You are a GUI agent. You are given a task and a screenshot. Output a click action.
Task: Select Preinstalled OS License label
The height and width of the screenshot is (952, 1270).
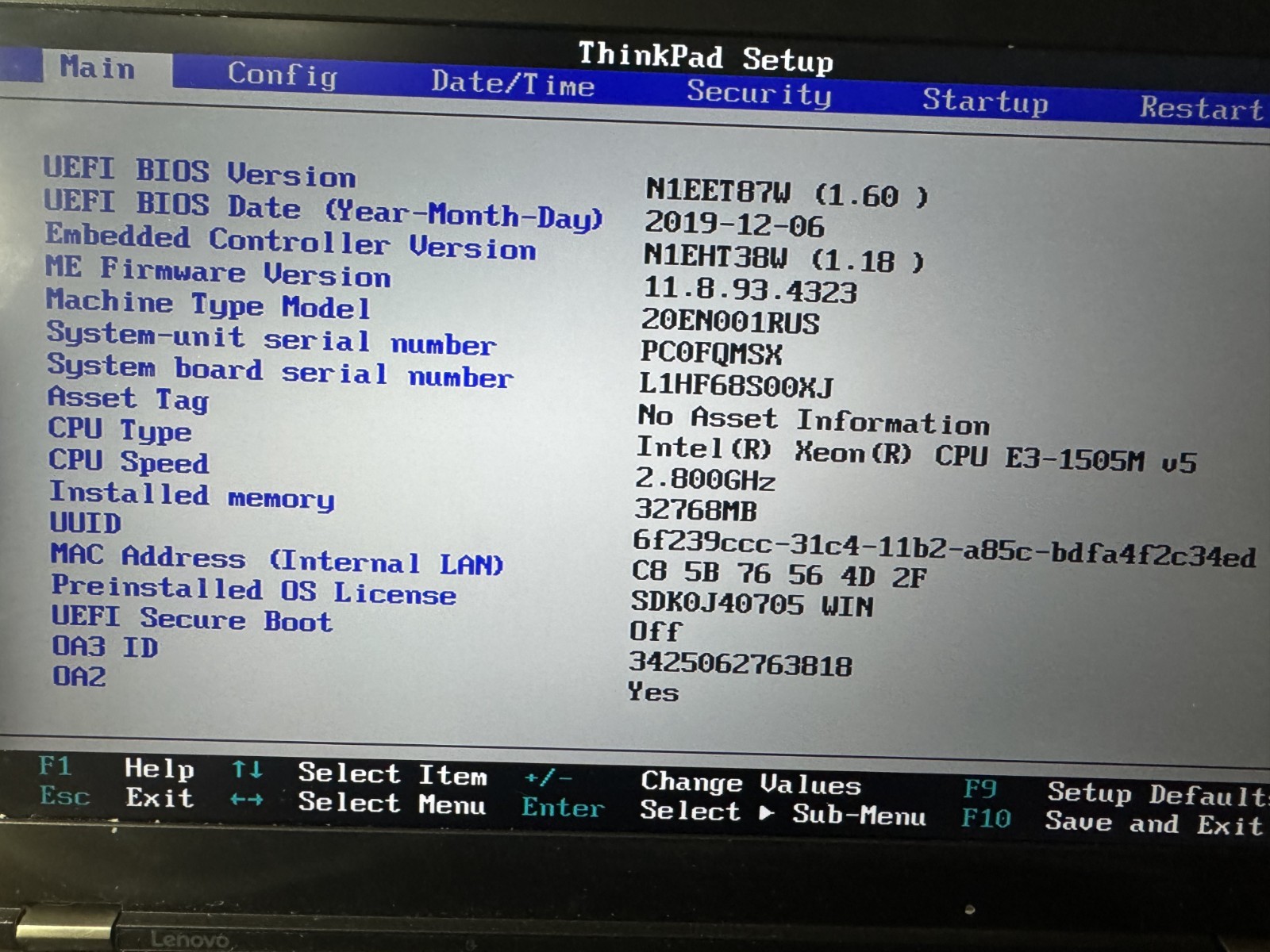(254, 590)
